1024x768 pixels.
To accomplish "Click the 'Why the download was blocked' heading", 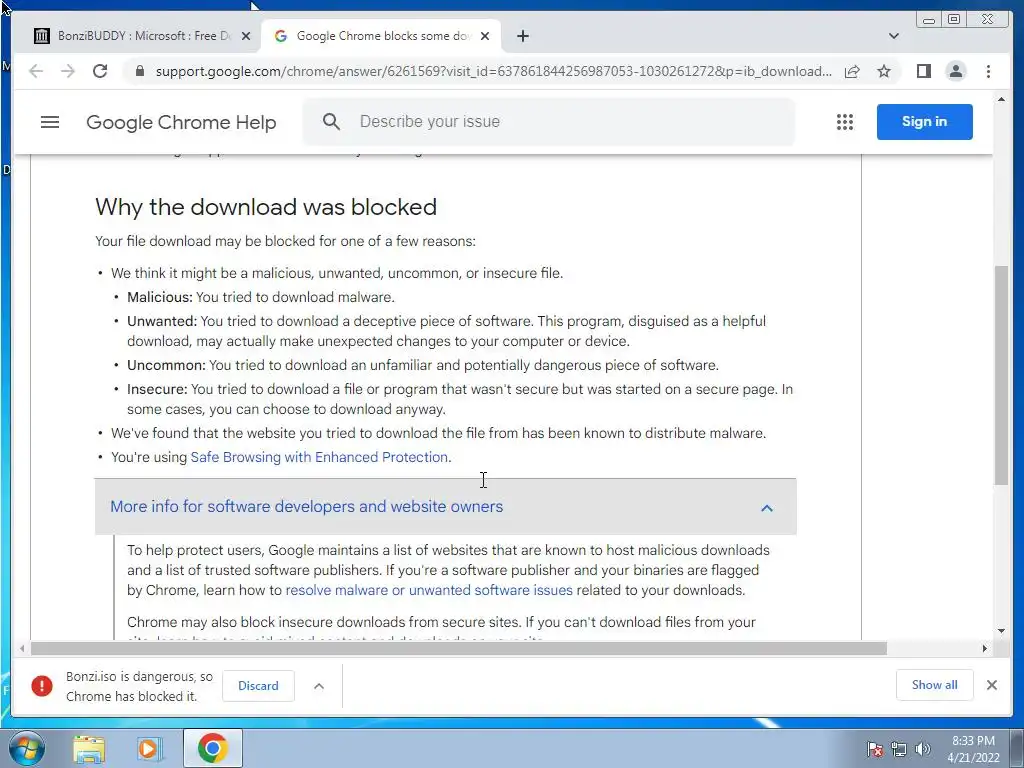I will [266, 207].
